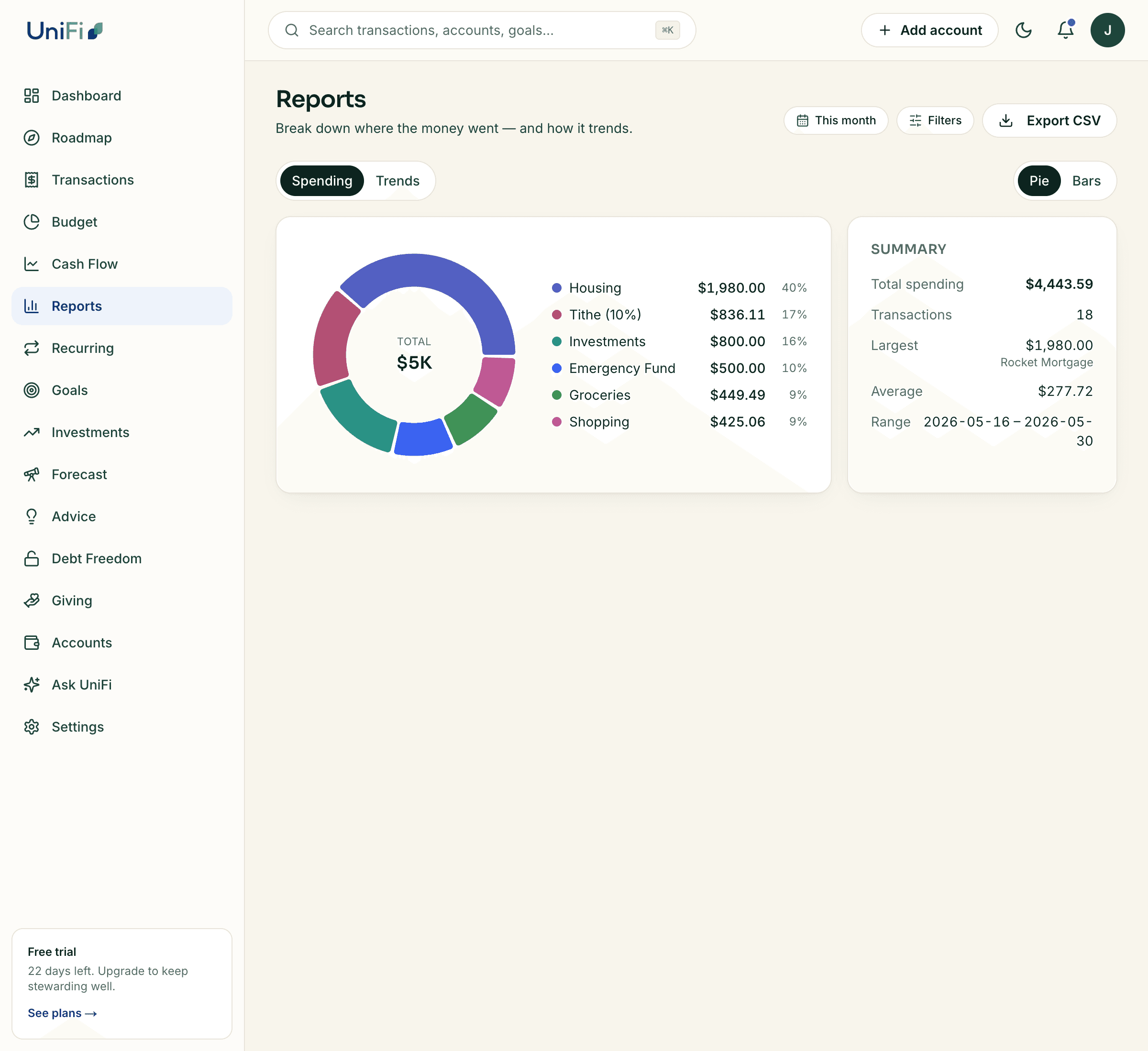This screenshot has width=1148, height=1051.
Task: Follow the See plans link
Action: click(x=62, y=1013)
